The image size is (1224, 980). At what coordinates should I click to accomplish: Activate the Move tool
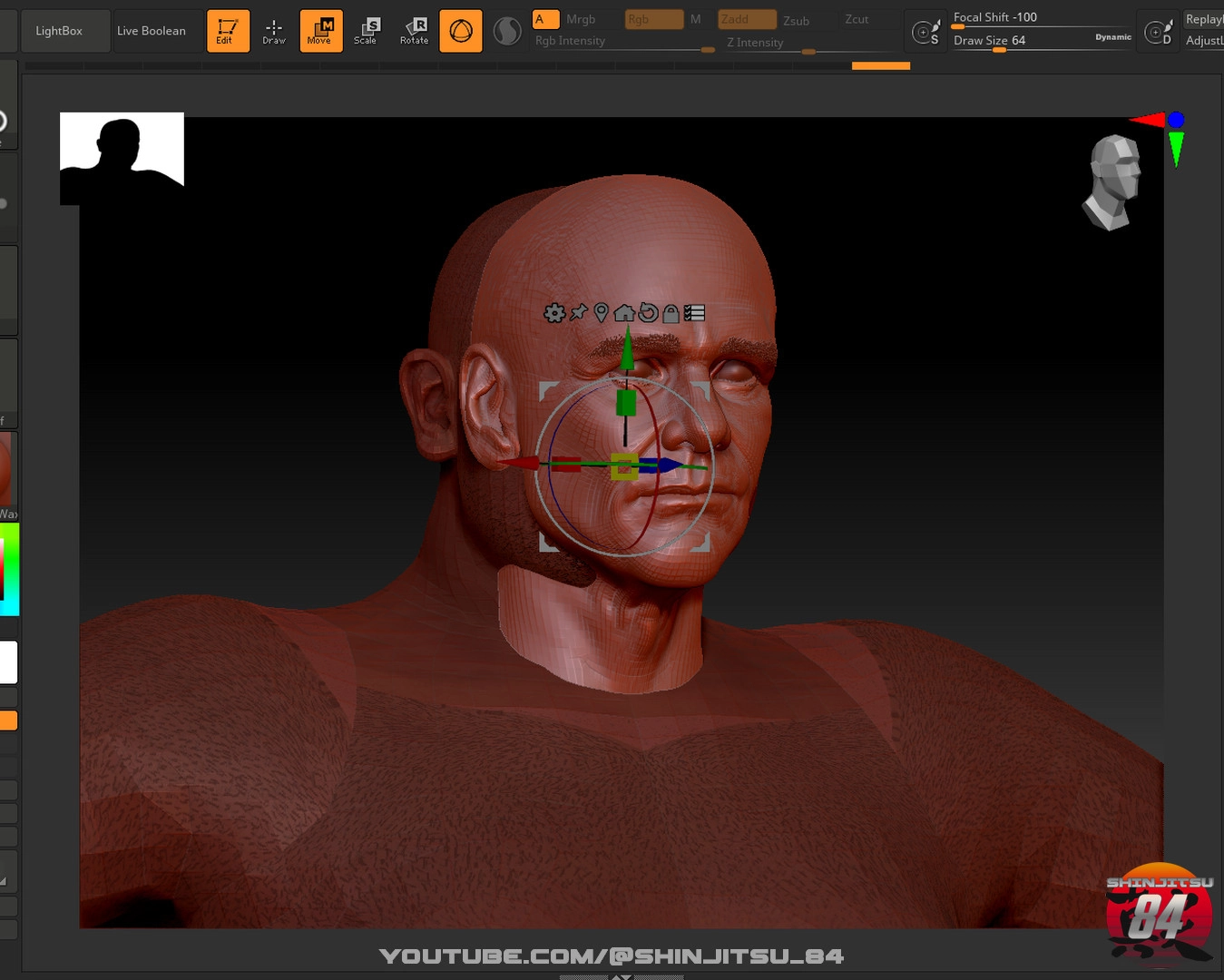[x=321, y=31]
